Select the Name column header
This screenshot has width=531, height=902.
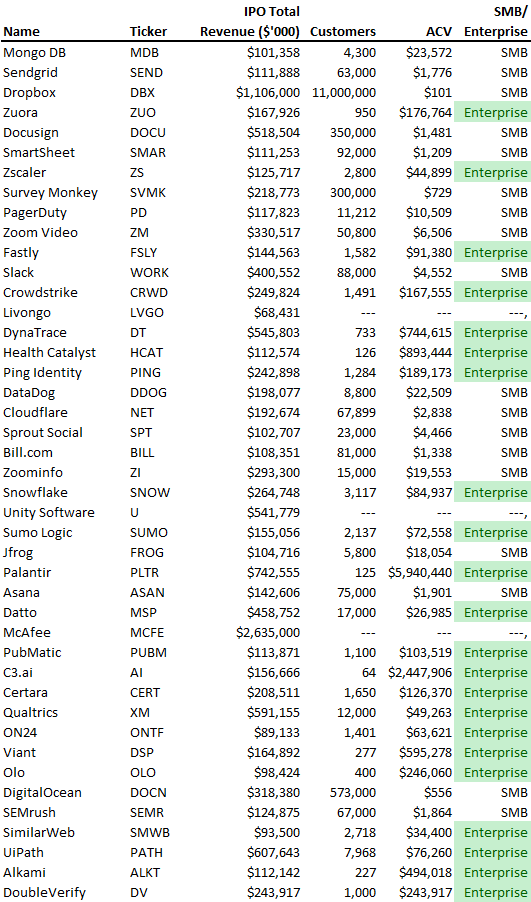[x=21, y=32]
